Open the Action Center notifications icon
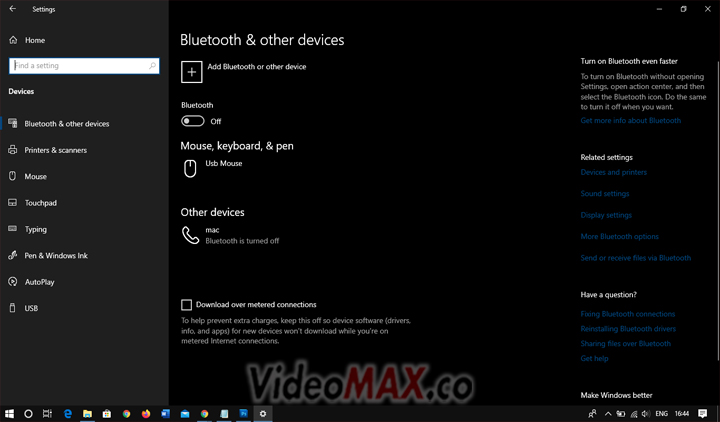This screenshot has width=720, height=422. tap(703, 414)
